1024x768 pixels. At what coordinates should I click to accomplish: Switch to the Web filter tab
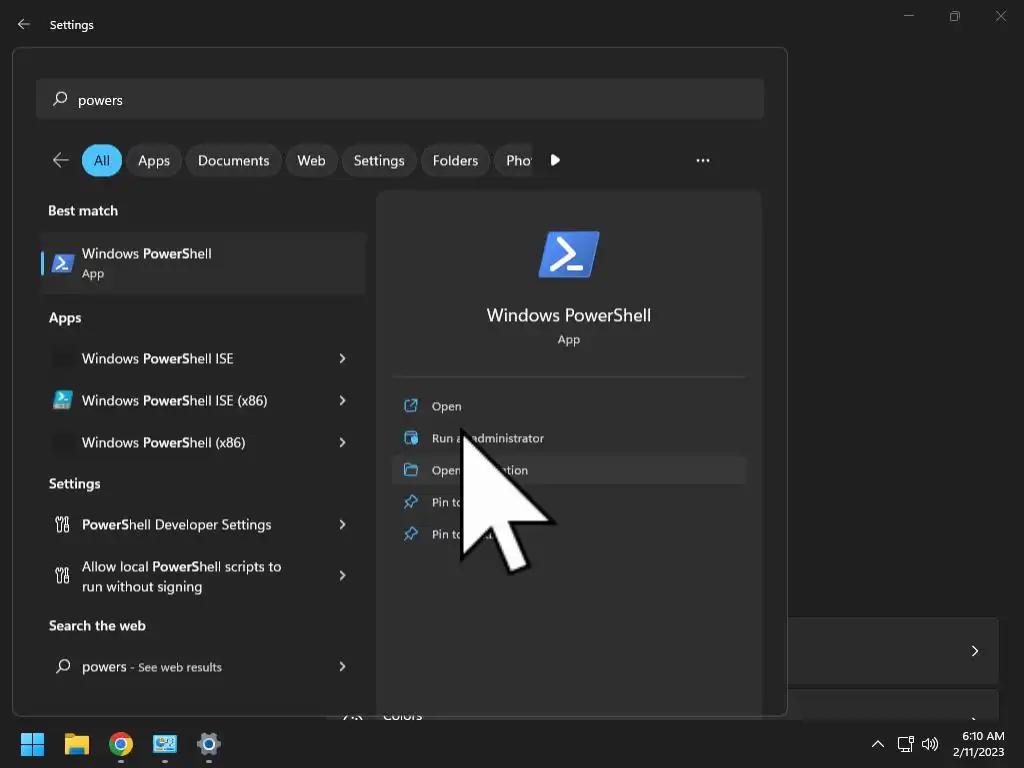point(312,161)
